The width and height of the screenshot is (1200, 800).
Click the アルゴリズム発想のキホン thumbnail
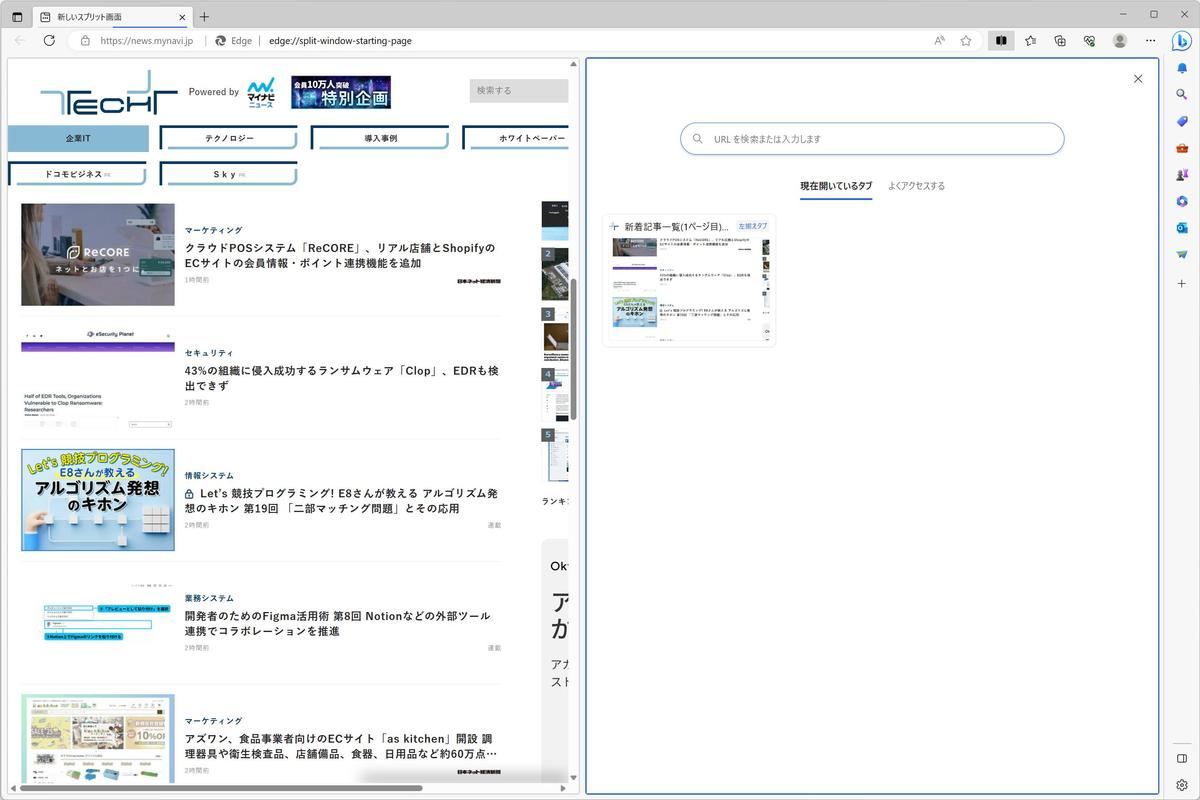(x=98, y=500)
